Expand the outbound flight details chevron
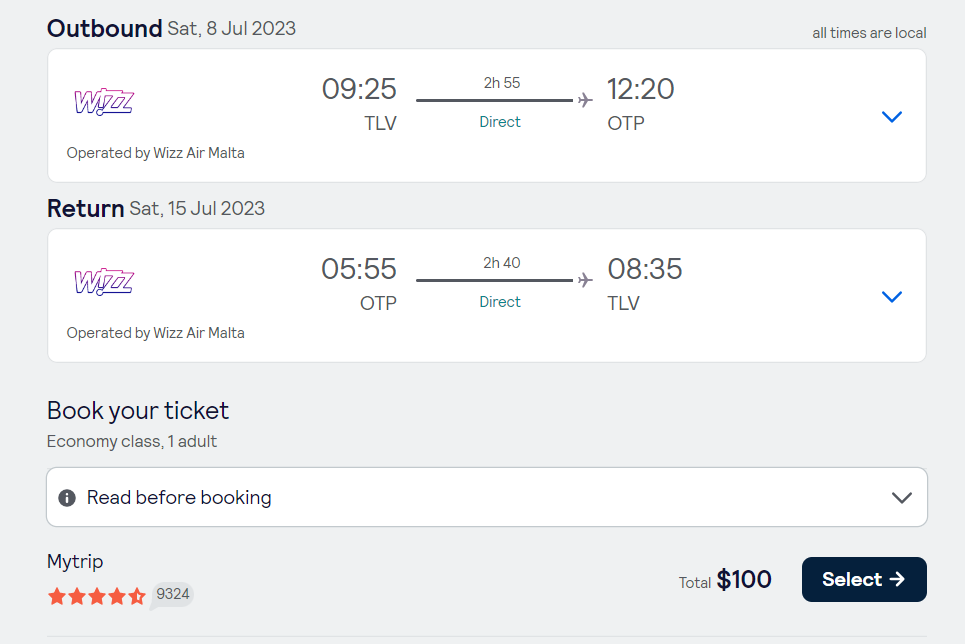The width and height of the screenshot is (965, 644). coord(892,117)
